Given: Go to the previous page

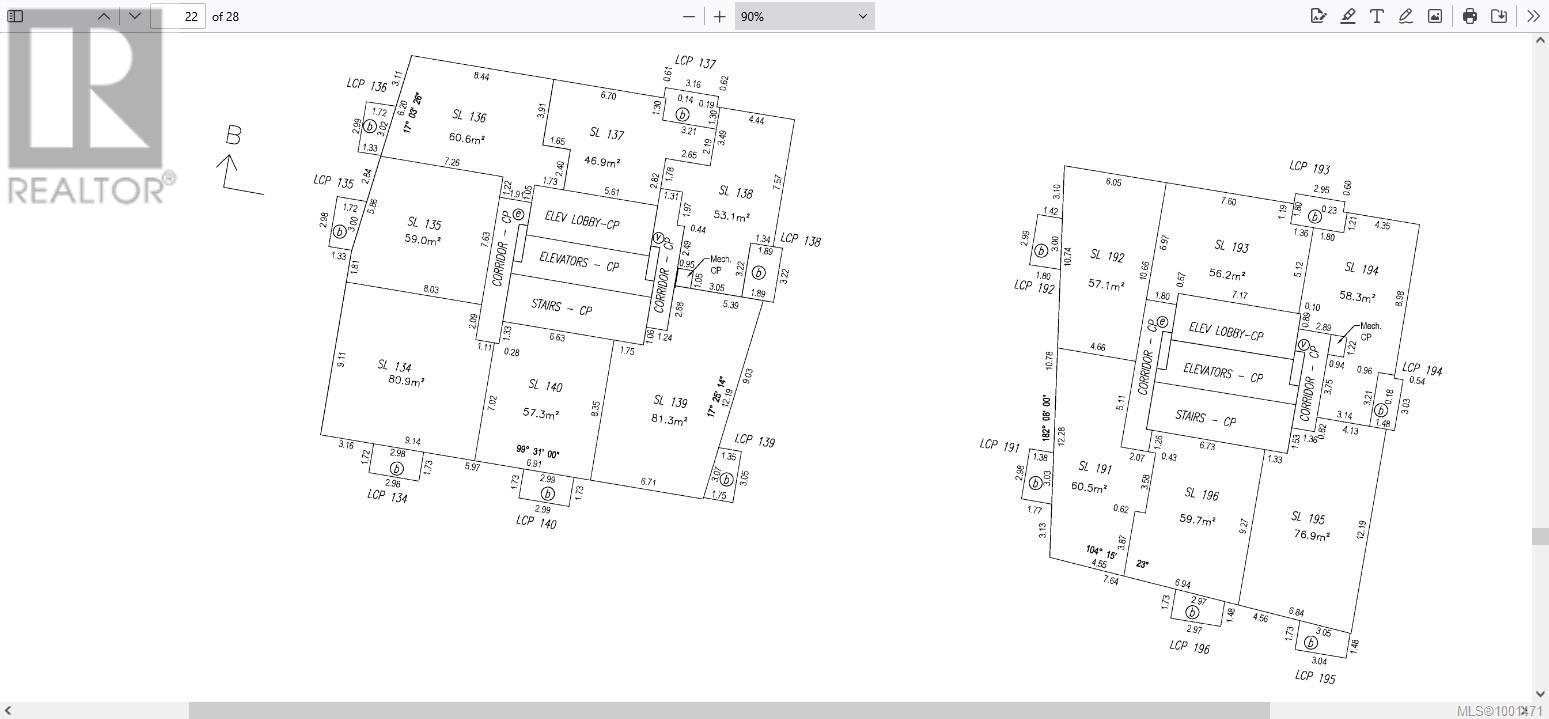Looking at the screenshot, I should click(104, 16).
